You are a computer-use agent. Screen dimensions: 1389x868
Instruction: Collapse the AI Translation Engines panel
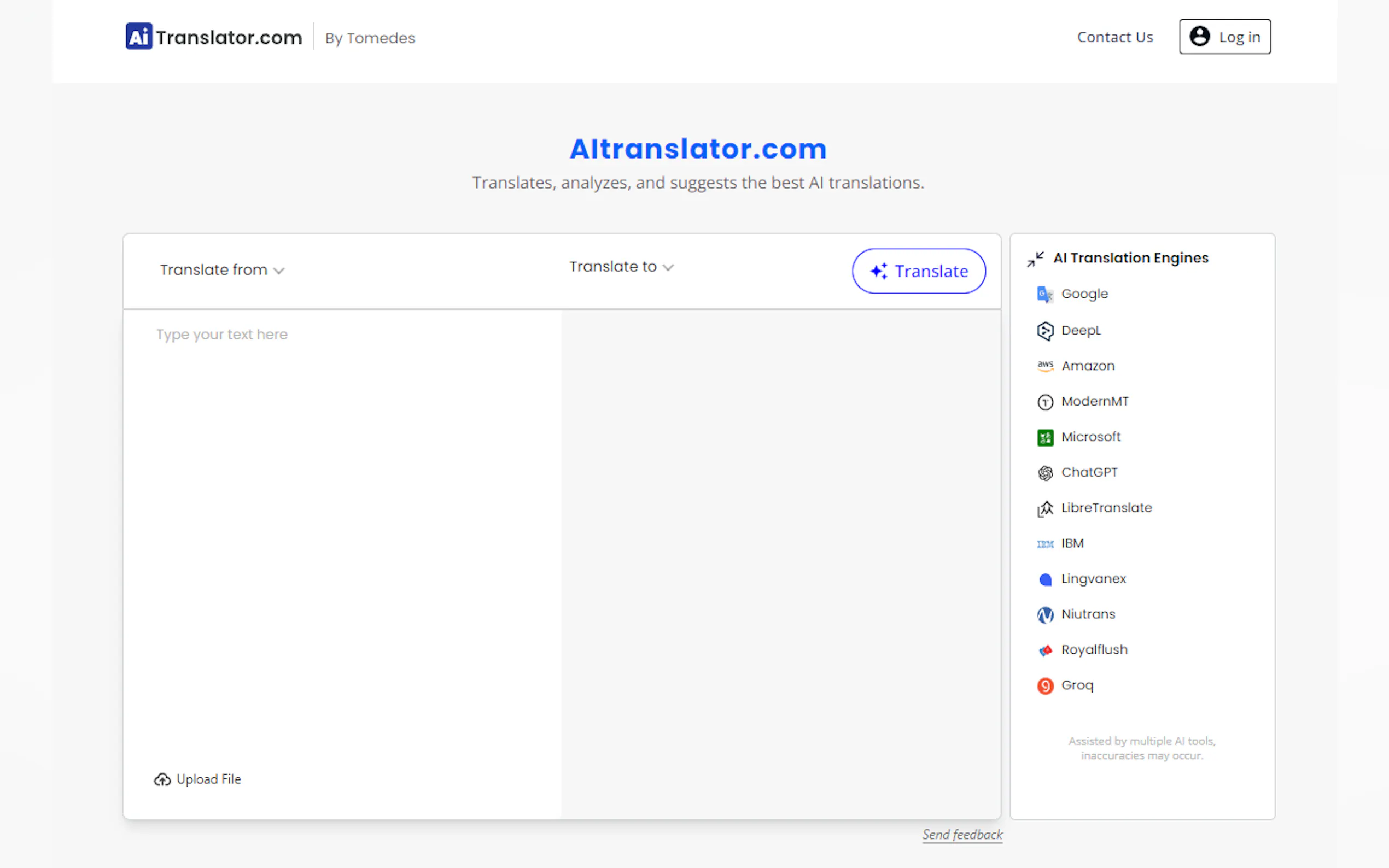click(1035, 259)
